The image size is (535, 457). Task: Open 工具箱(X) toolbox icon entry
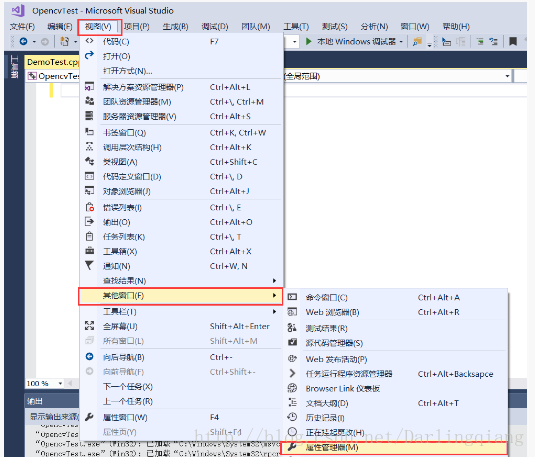click(181, 252)
